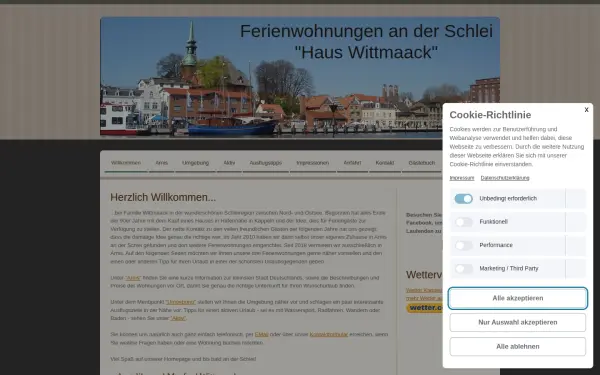
Task: Go to the Willkommen navigation tab
Action: pos(126,163)
